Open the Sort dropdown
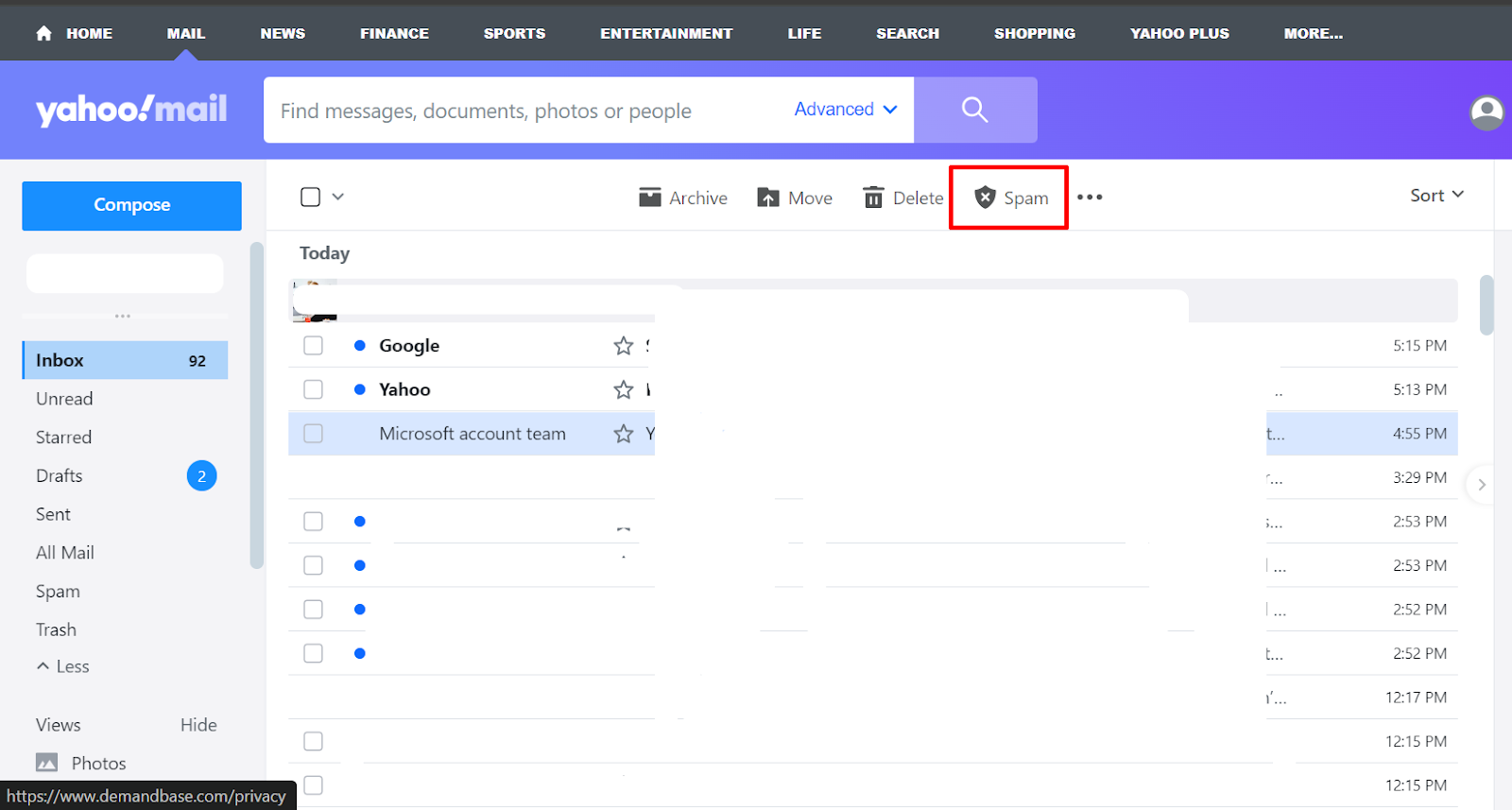Screen dimensions: 1512x810 coord(1436,195)
